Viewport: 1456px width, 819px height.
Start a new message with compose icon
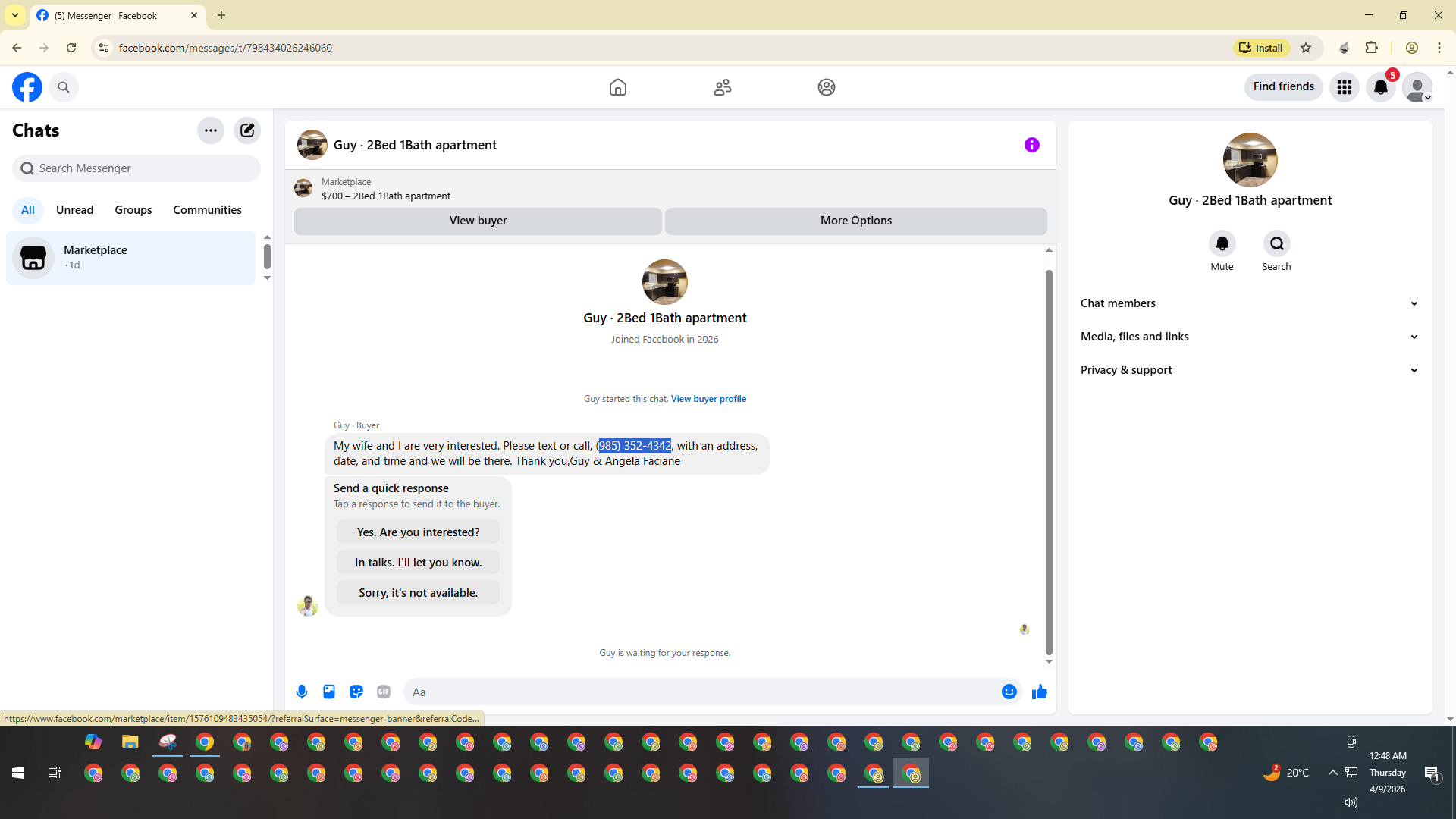[247, 130]
